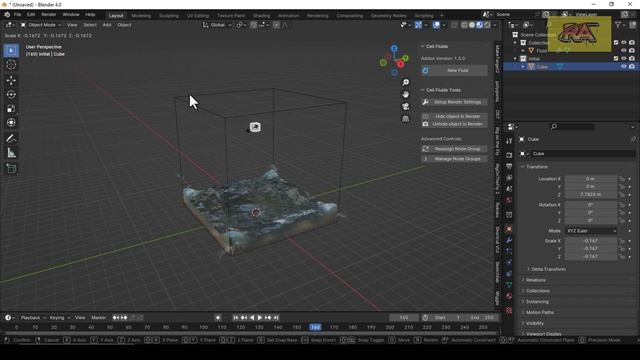The height and width of the screenshot is (360, 640).
Task: Expand the Collections panel
Action: click(x=537, y=291)
